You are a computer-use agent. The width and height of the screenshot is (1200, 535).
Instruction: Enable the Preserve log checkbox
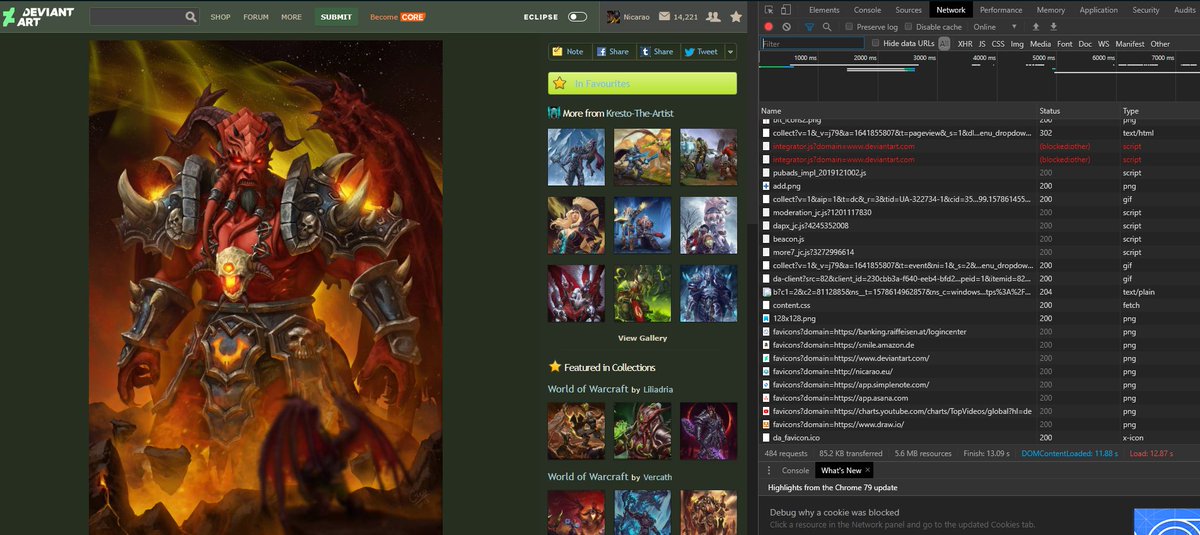[x=851, y=27]
